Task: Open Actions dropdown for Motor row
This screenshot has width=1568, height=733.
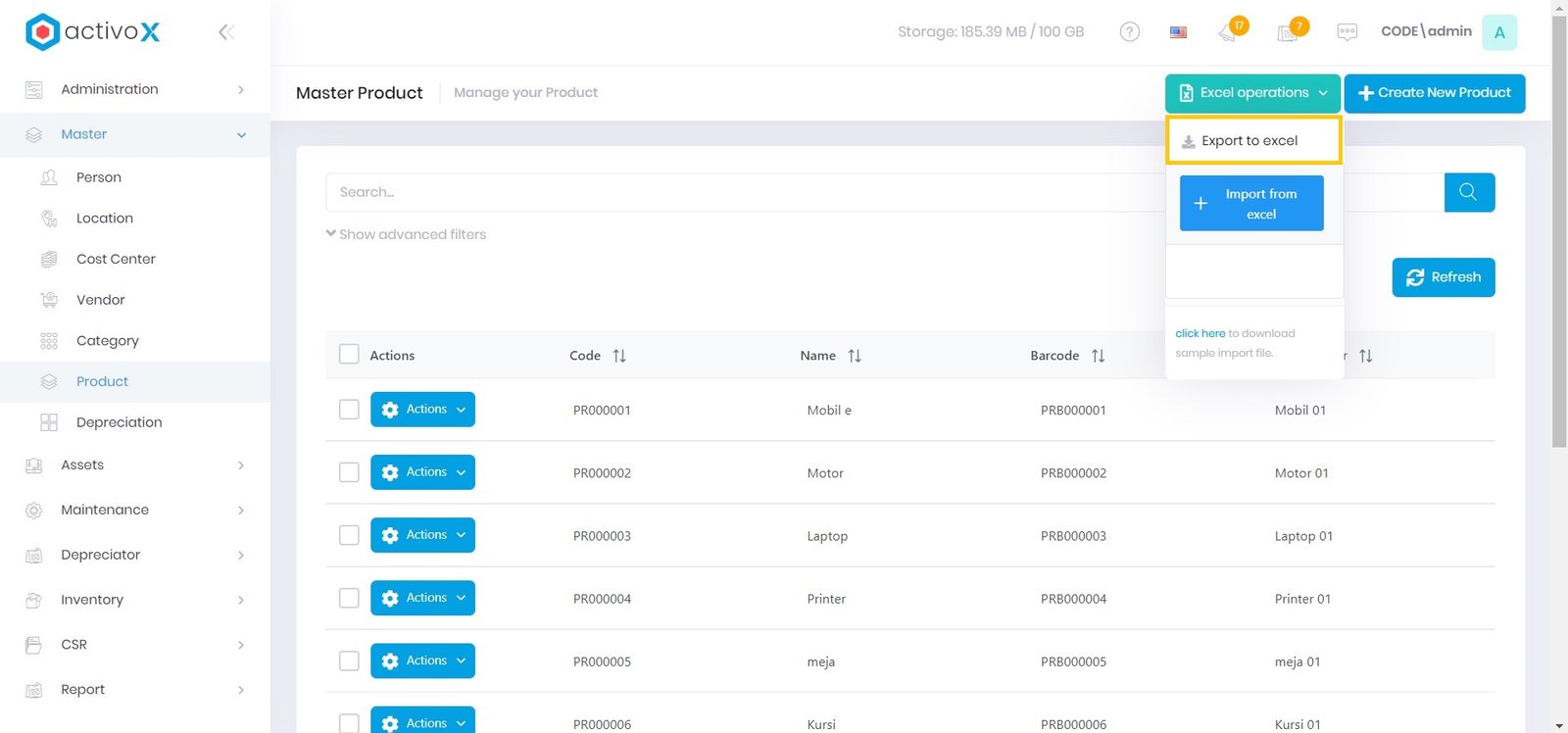Action: (422, 472)
